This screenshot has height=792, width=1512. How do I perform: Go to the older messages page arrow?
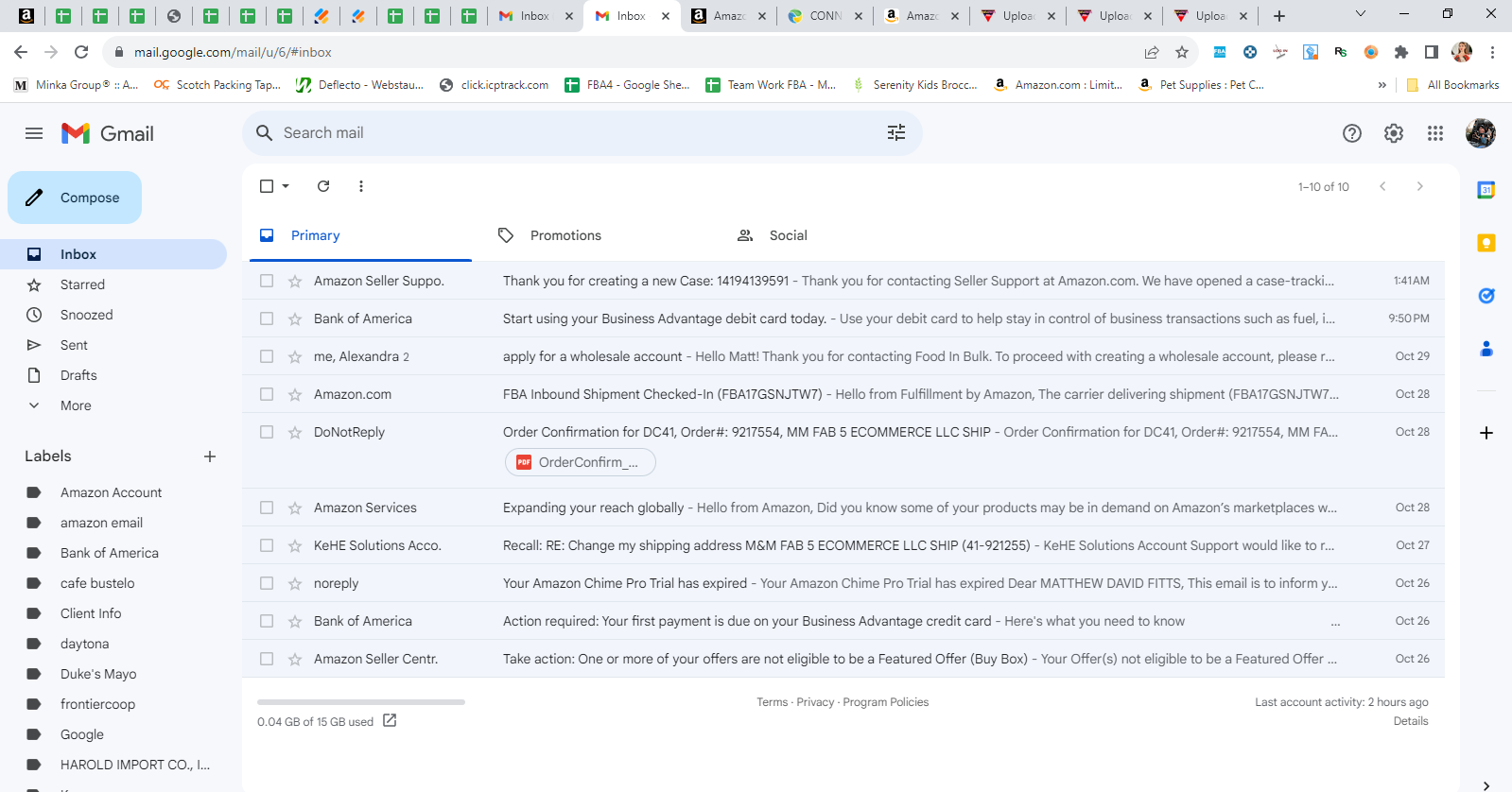coord(1419,186)
